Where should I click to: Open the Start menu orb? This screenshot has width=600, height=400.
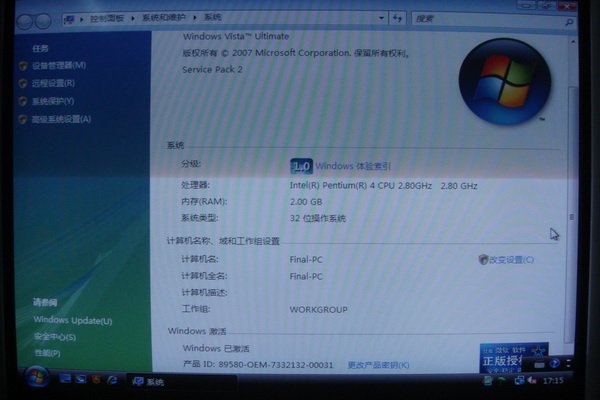[x=37, y=377]
